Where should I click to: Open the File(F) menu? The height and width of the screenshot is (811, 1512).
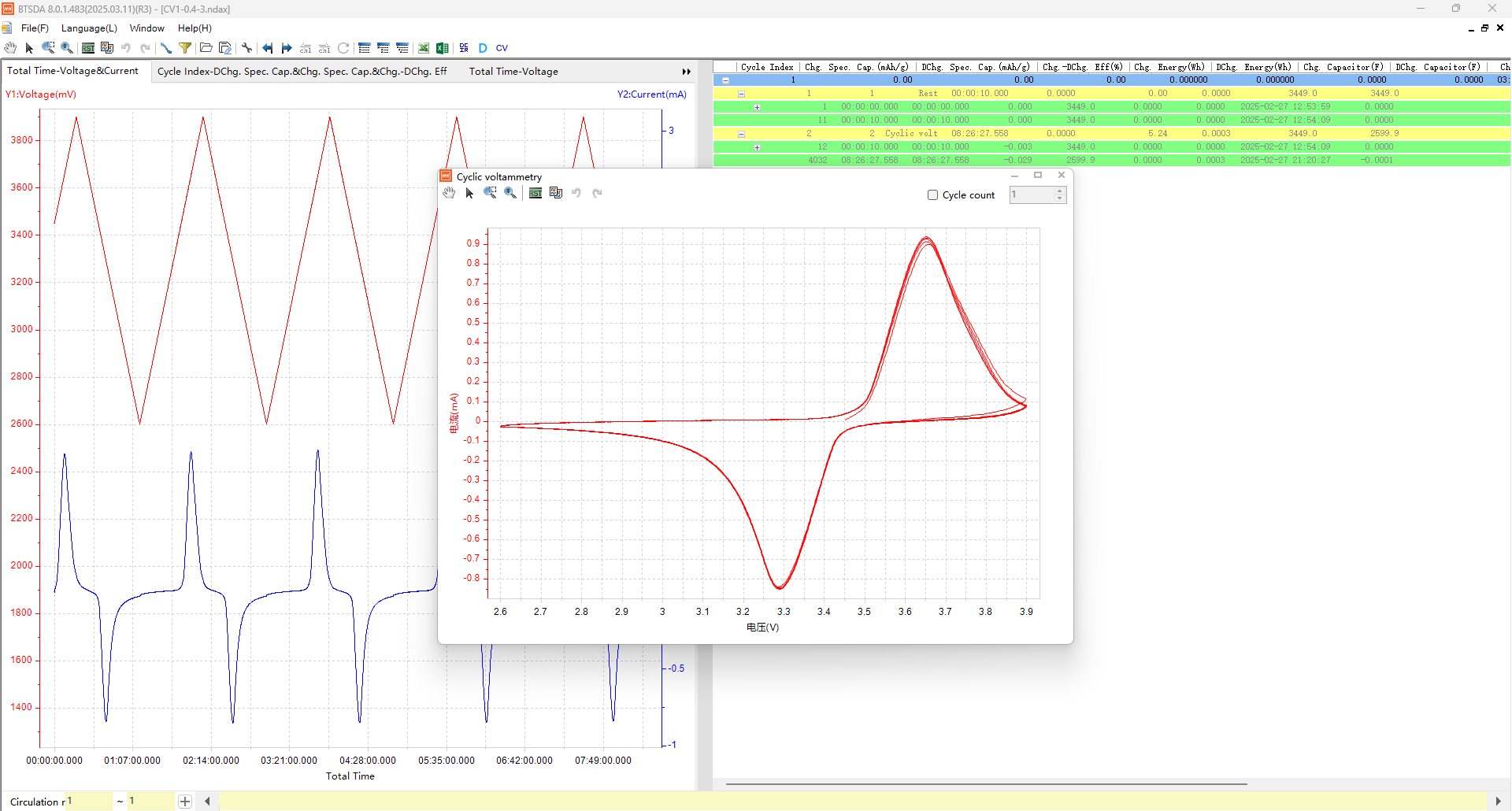coord(35,28)
